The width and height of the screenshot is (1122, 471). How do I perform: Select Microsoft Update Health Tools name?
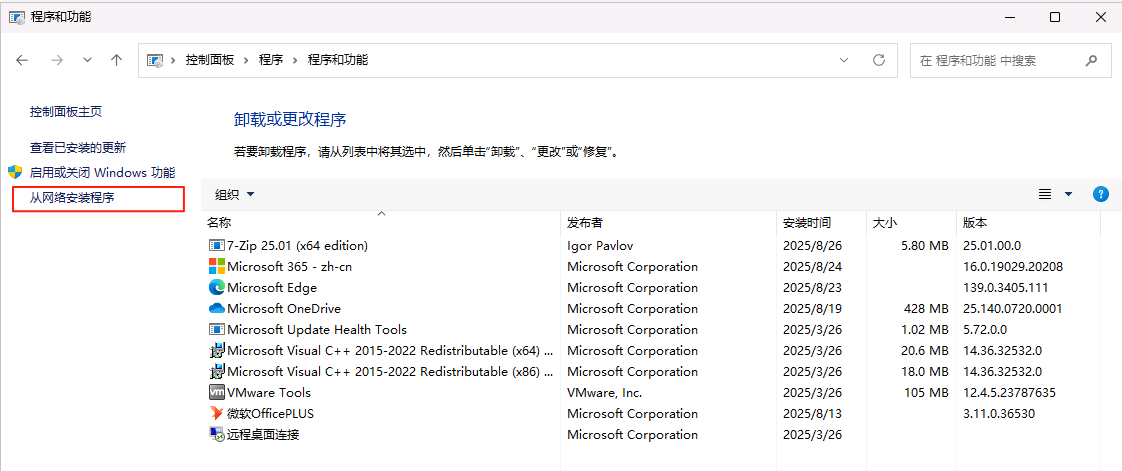pyautogui.click(x=317, y=330)
